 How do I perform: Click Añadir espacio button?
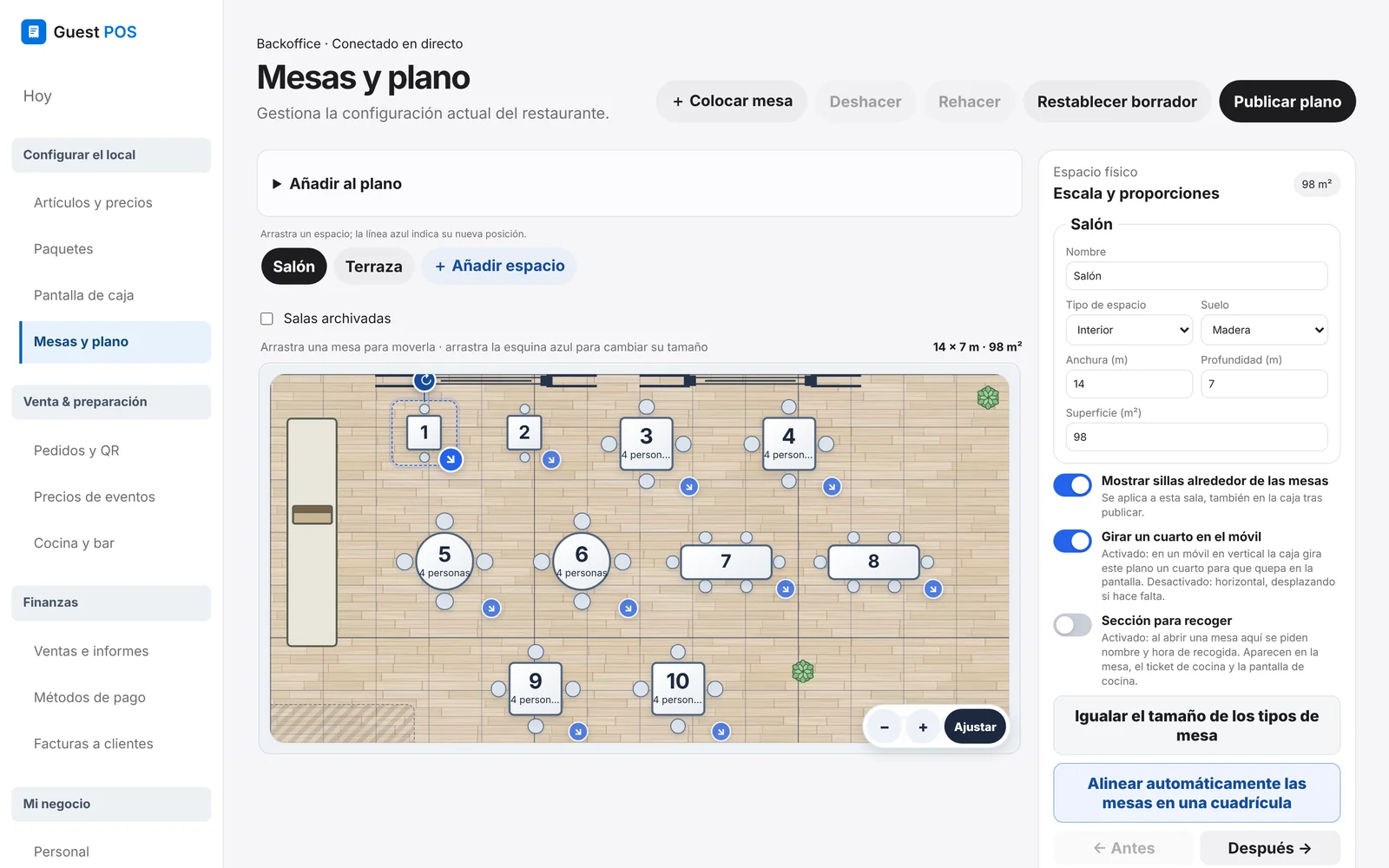click(499, 266)
